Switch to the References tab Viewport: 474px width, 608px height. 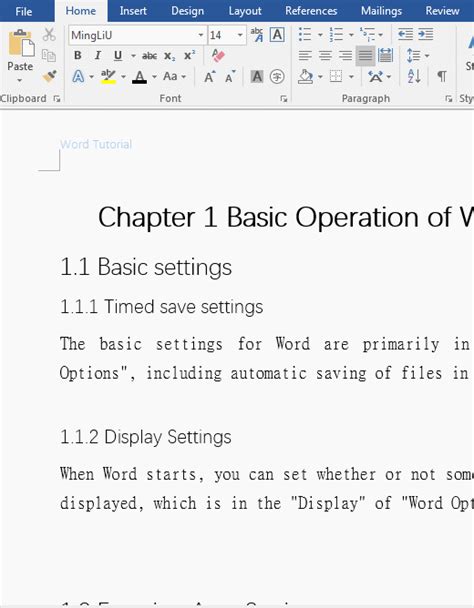[x=311, y=11]
